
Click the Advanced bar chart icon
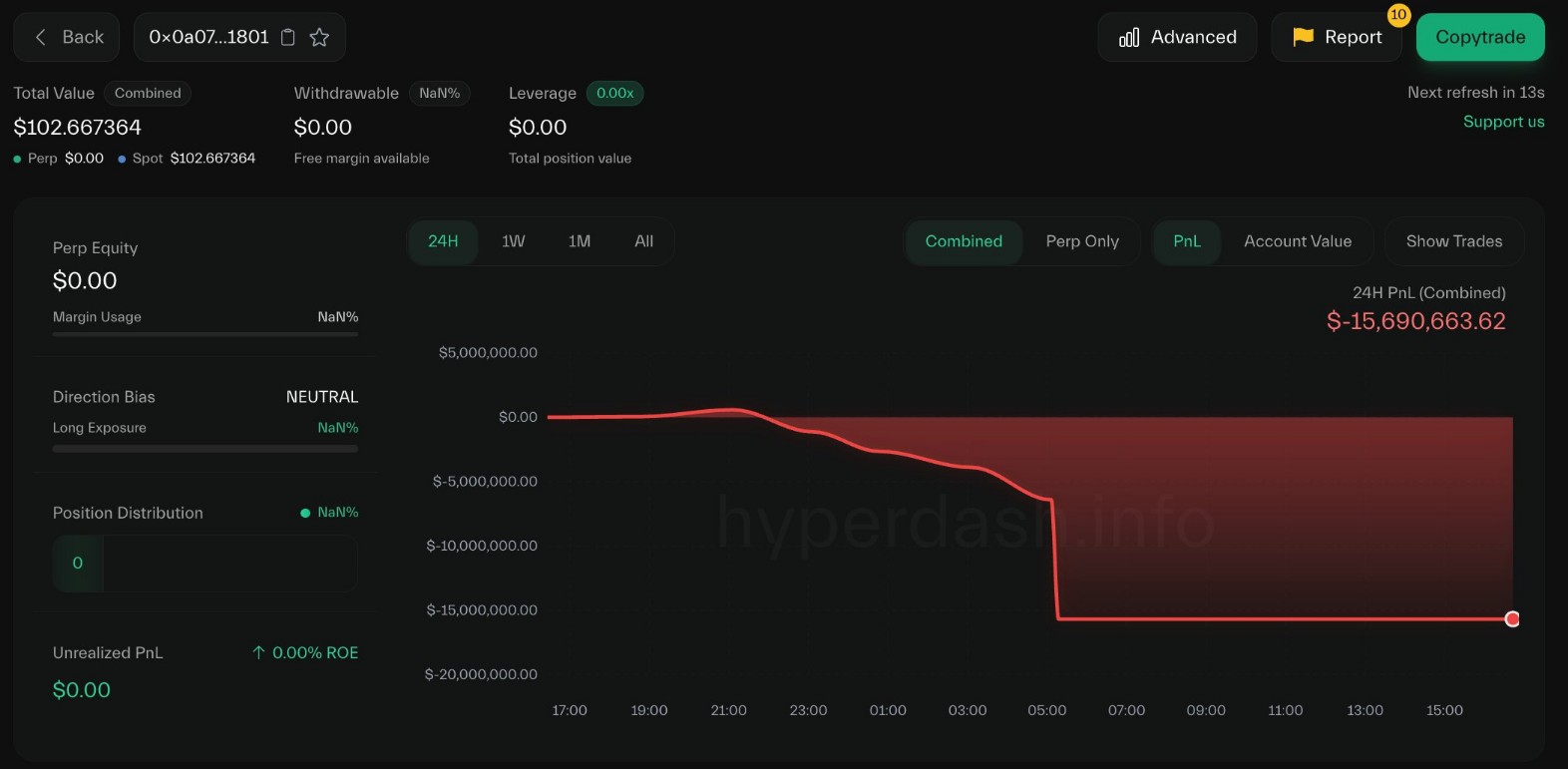click(x=1129, y=38)
